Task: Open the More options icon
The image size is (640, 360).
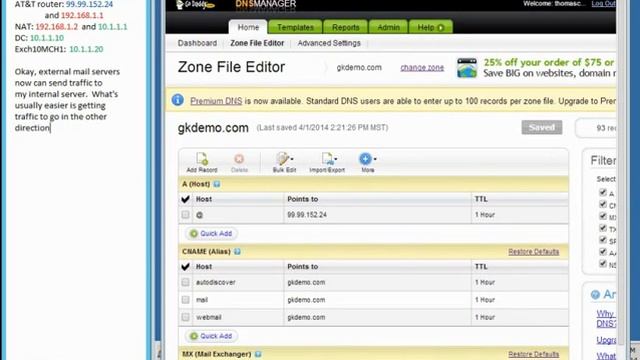Action: coord(365,159)
